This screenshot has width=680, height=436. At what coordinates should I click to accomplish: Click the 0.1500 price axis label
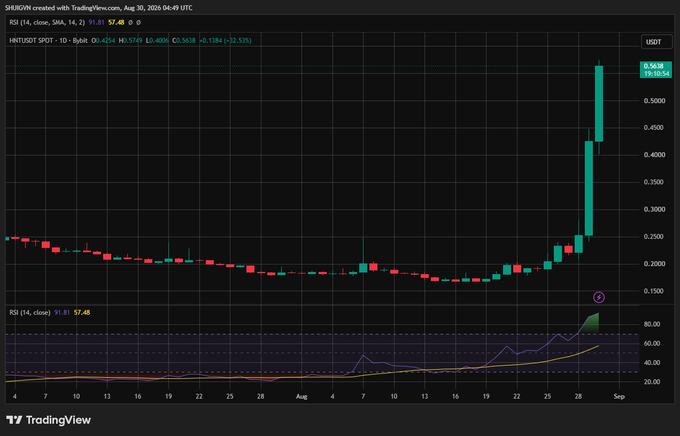pos(654,291)
